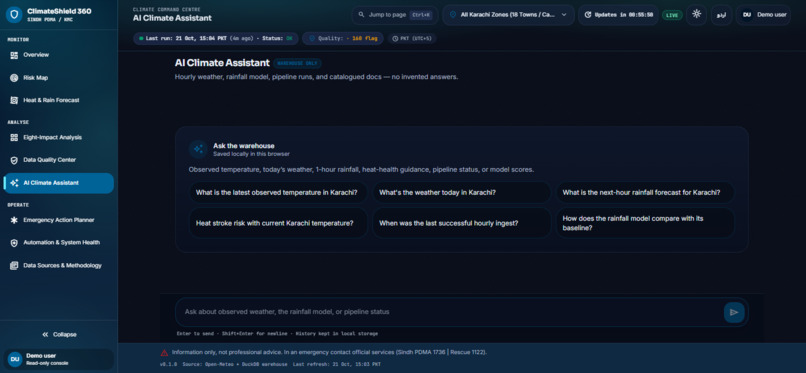806x373 pixels.
Task: Click the ANALYSE section header
Action: tap(18, 122)
